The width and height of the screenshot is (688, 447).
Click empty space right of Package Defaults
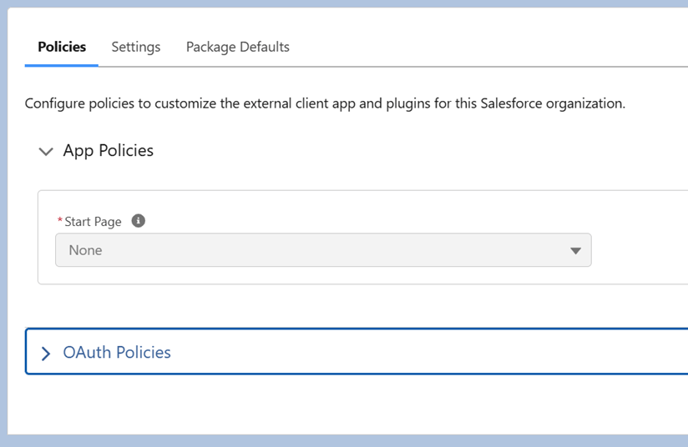(x=480, y=47)
